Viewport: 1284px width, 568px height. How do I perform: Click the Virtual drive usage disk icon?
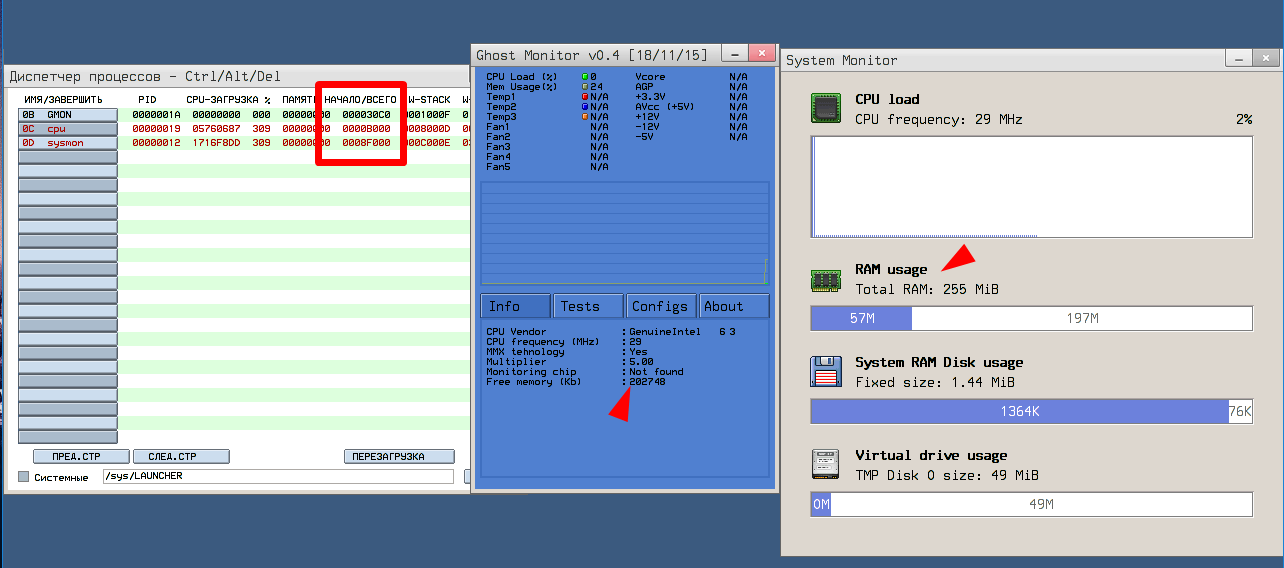coord(826,465)
